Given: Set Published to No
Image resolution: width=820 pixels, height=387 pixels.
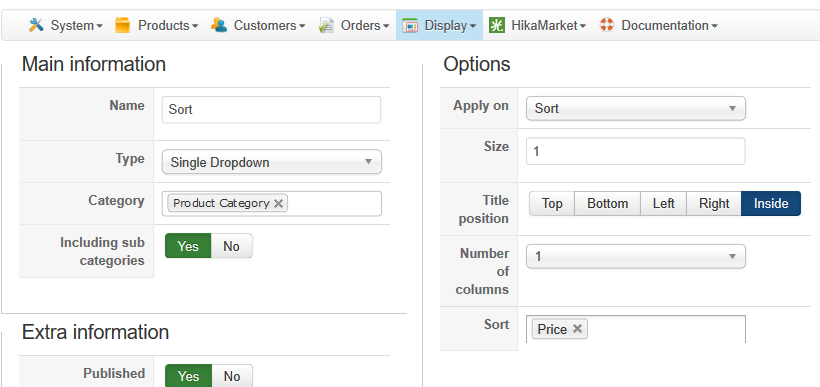Looking at the screenshot, I should coord(232,376).
